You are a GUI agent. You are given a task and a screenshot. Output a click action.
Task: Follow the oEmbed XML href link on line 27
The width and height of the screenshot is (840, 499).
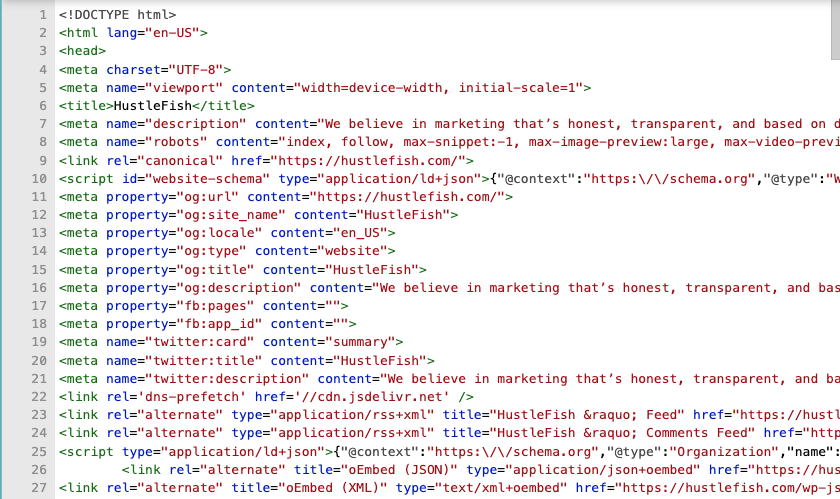coord(731,488)
